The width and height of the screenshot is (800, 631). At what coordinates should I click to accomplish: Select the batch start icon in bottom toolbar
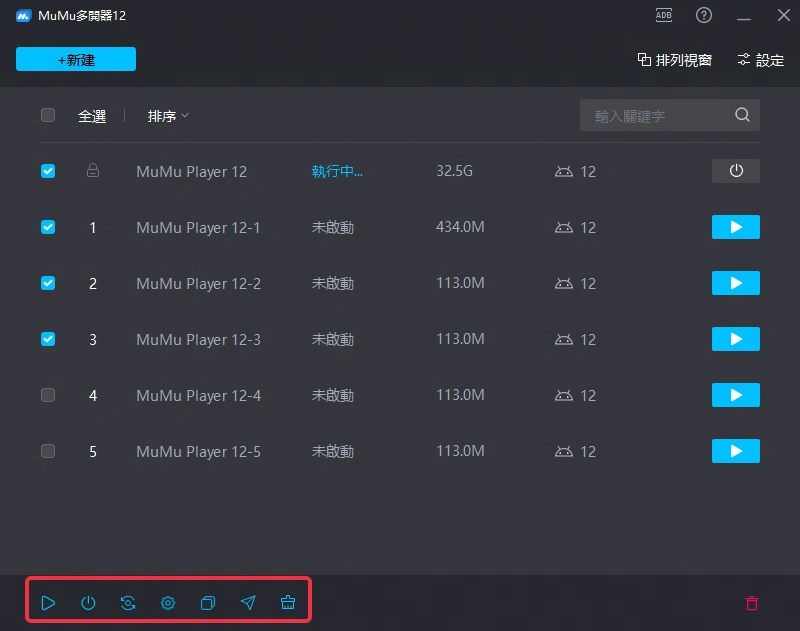[48, 603]
